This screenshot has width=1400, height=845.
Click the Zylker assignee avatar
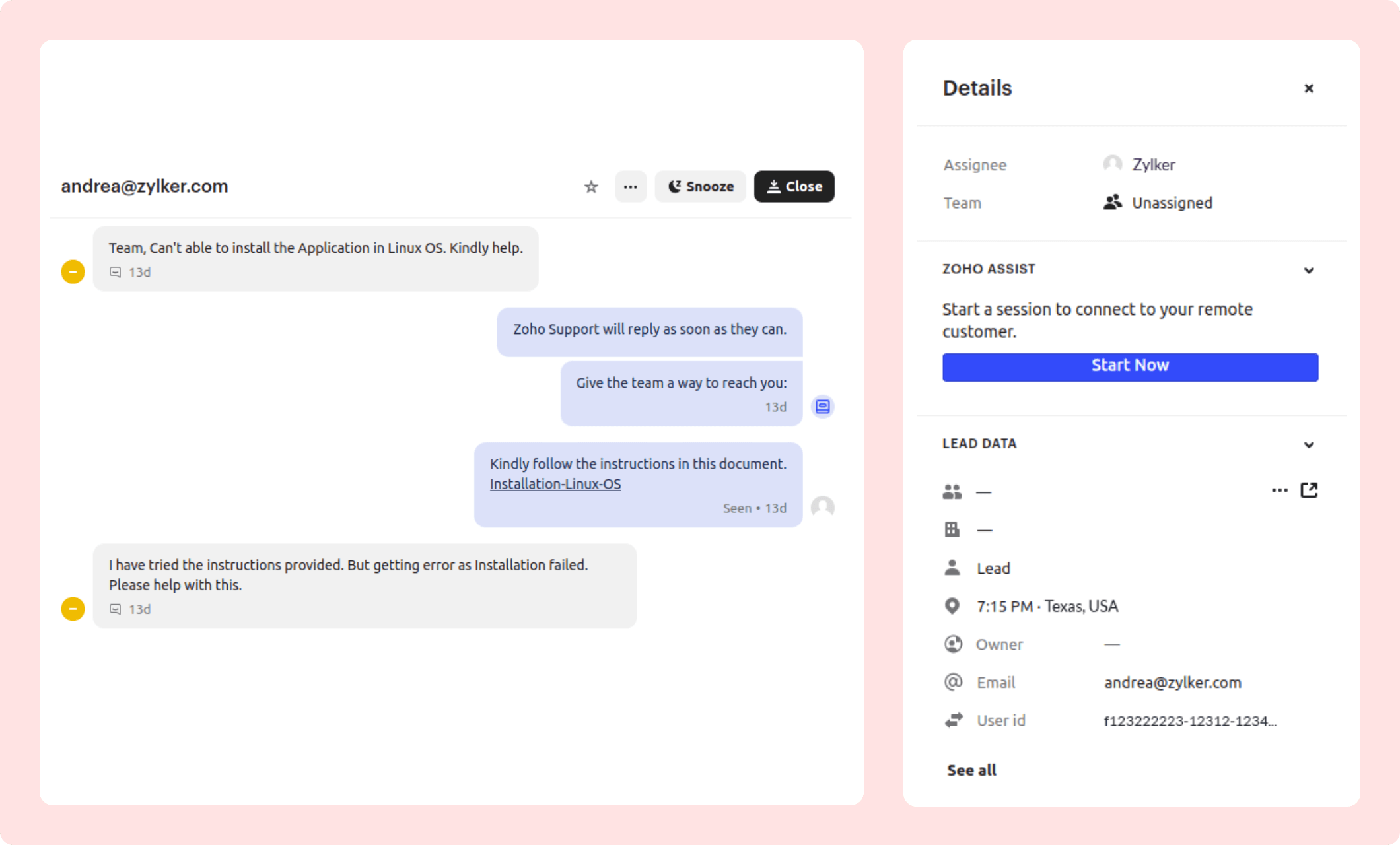(1113, 164)
